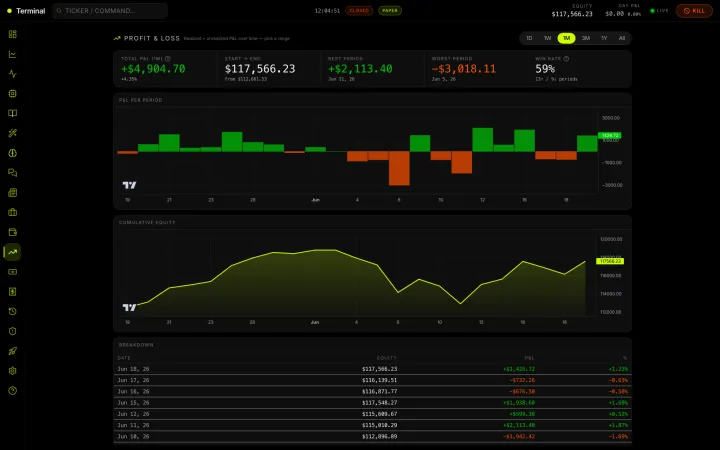The image size is (720, 450).
Task: Open the open-book icon in sidebar
Action: 12,113
